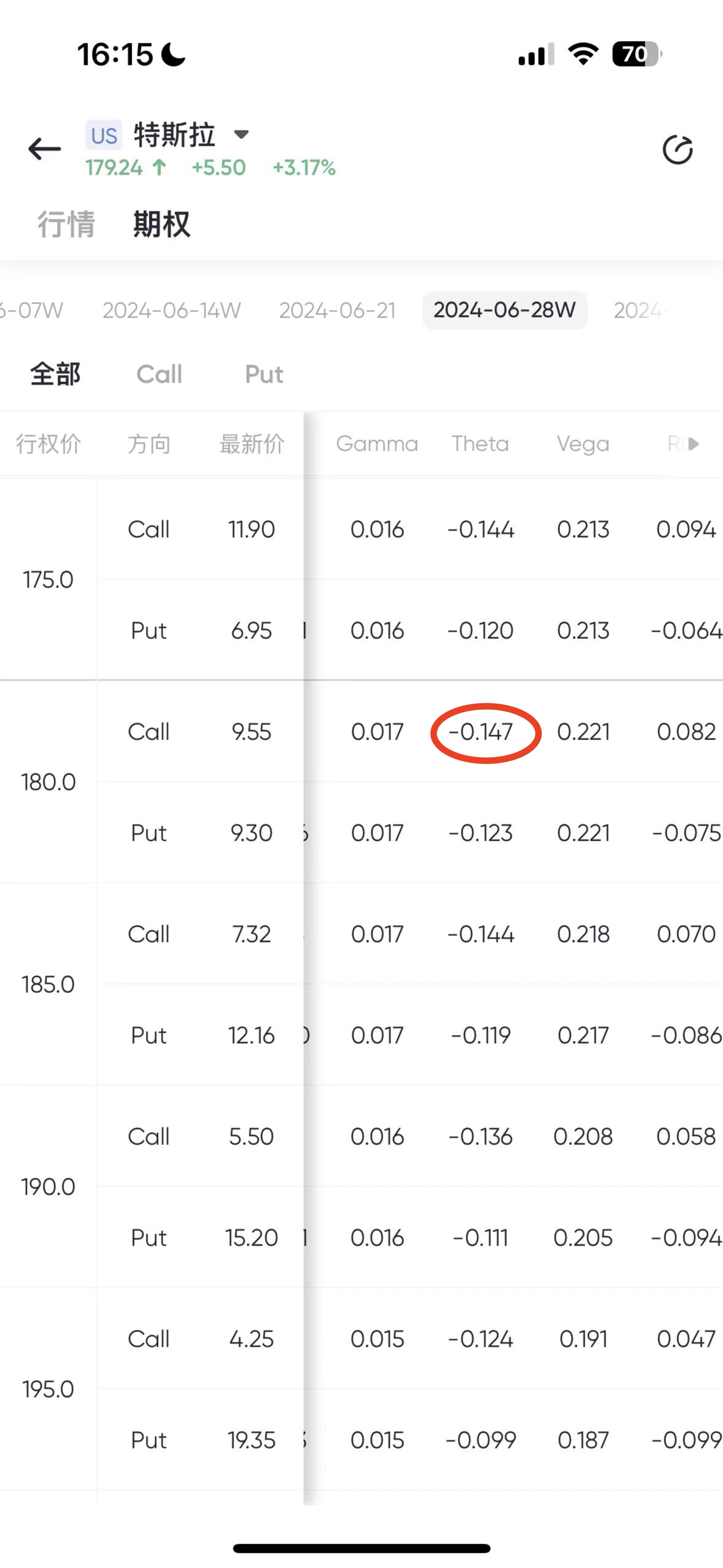Show 全部 option directions
This screenshot has height=1568, width=723.
click(55, 374)
